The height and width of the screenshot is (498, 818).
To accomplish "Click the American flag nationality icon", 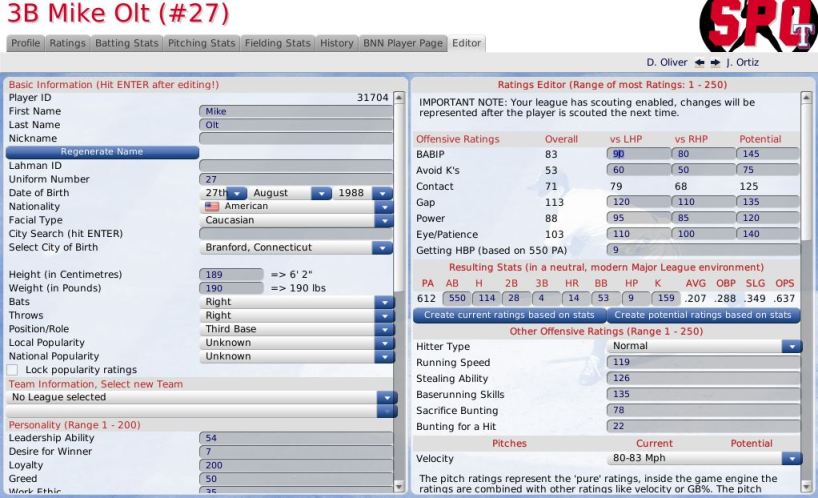I will point(212,207).
